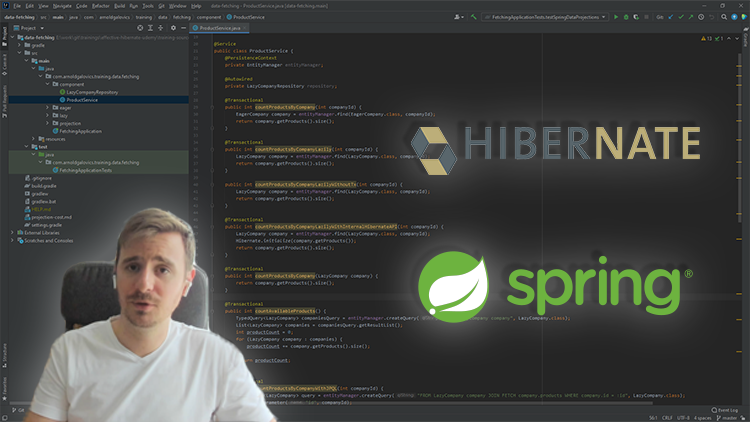
Task: Open the Git tool window at bottom
Action: coord(18,410)
